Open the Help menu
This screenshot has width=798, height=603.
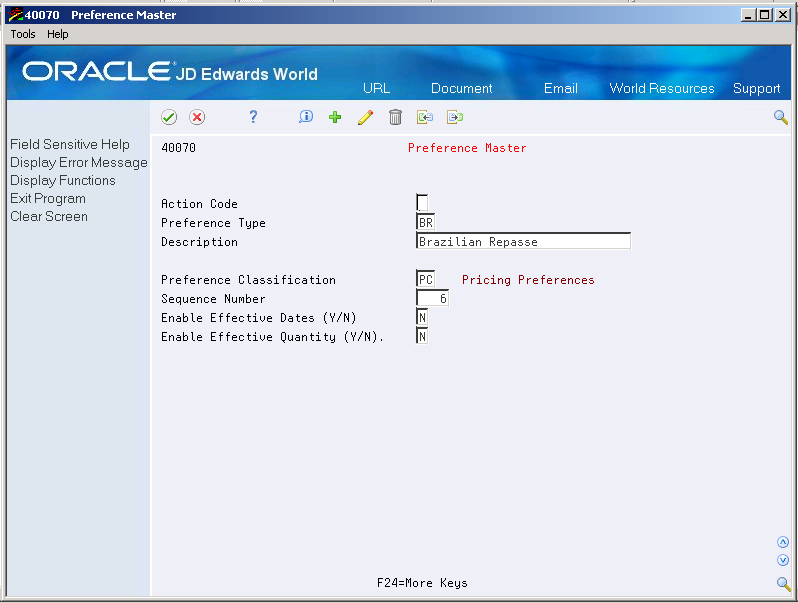click(58, 34)
